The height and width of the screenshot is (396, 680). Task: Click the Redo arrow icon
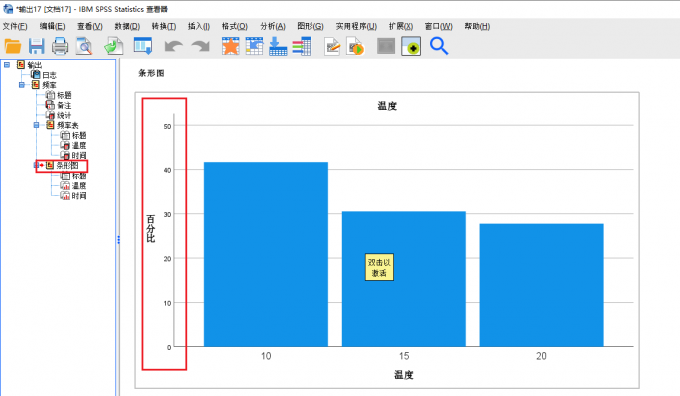pyautogui.click(x=200, y=46)
